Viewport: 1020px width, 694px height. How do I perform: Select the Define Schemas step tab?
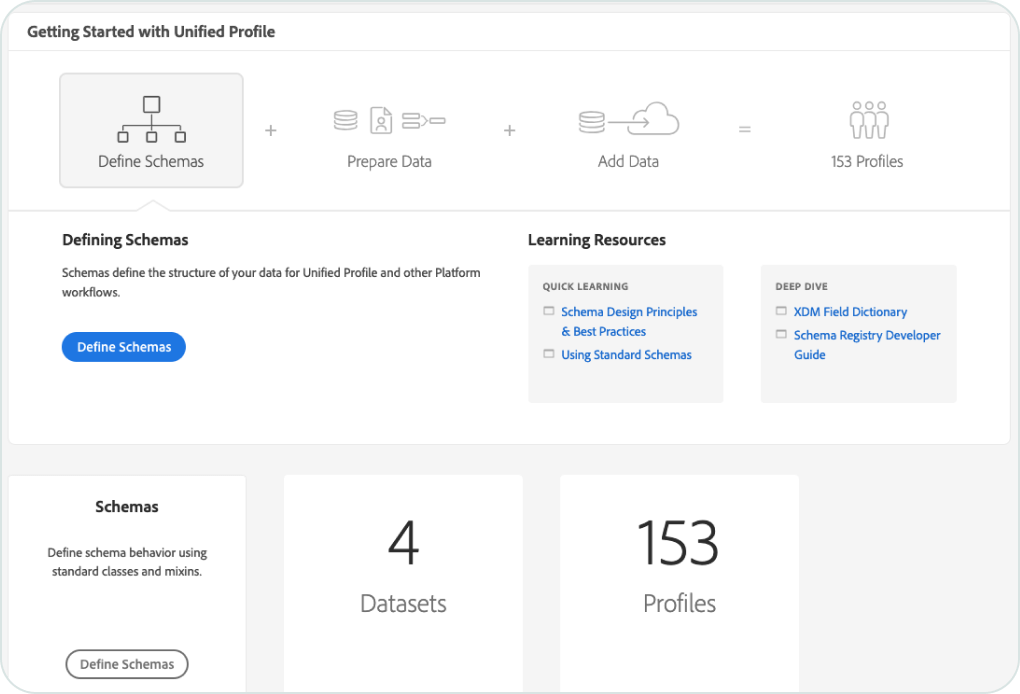[x=151, y=161]
